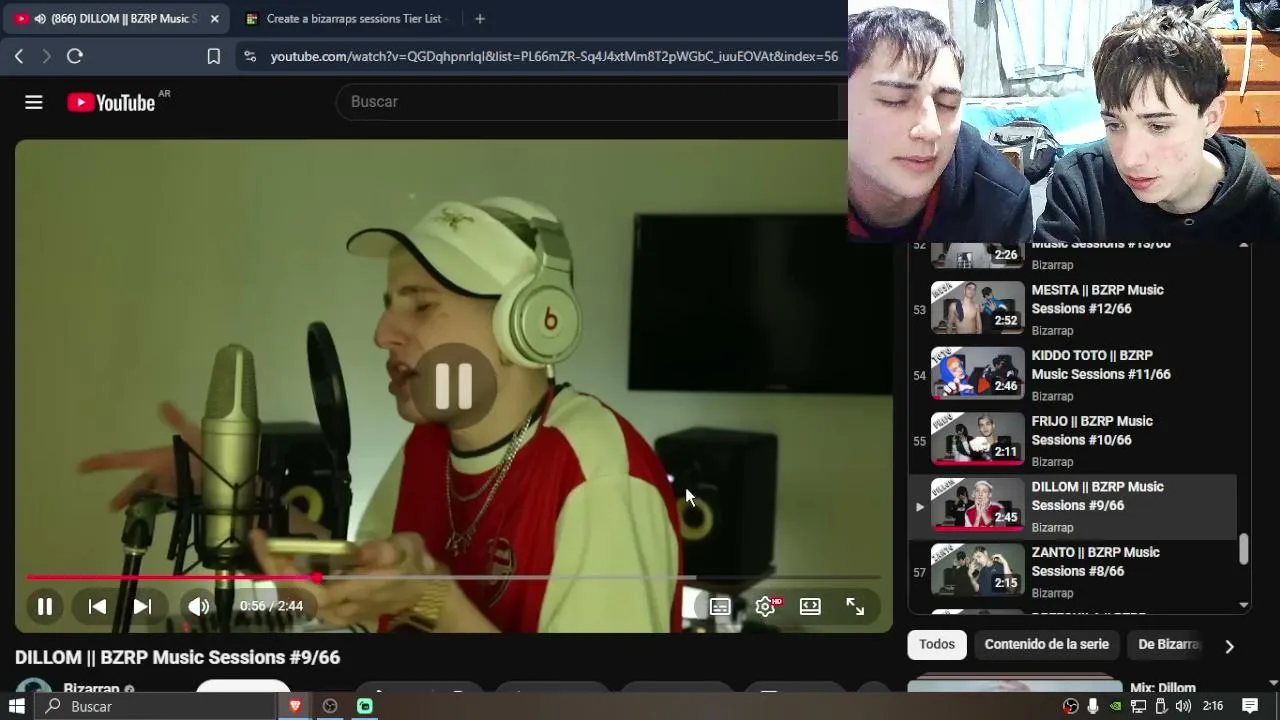Open the green taskbar app icon
The image size is (1280, 720).
pyautogui.click(x=365, y=706)
